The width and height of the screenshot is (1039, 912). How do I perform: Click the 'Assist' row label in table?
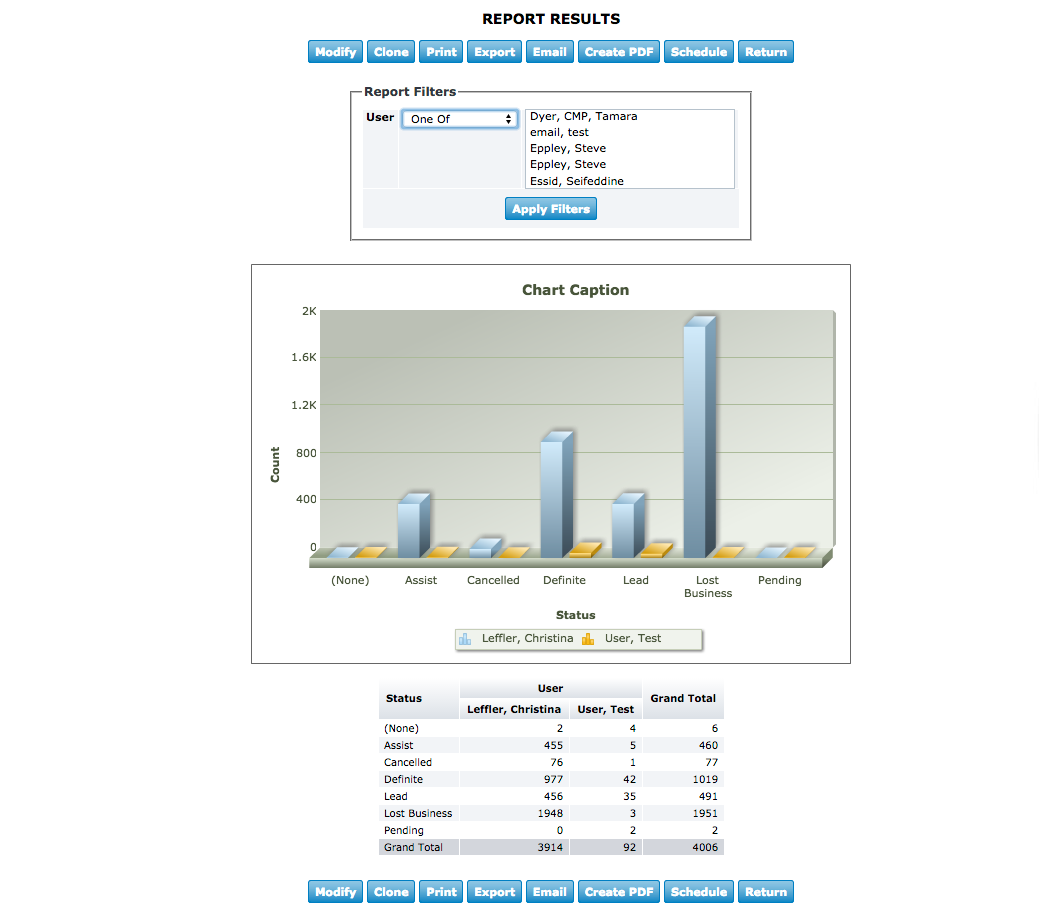[398, 745]
